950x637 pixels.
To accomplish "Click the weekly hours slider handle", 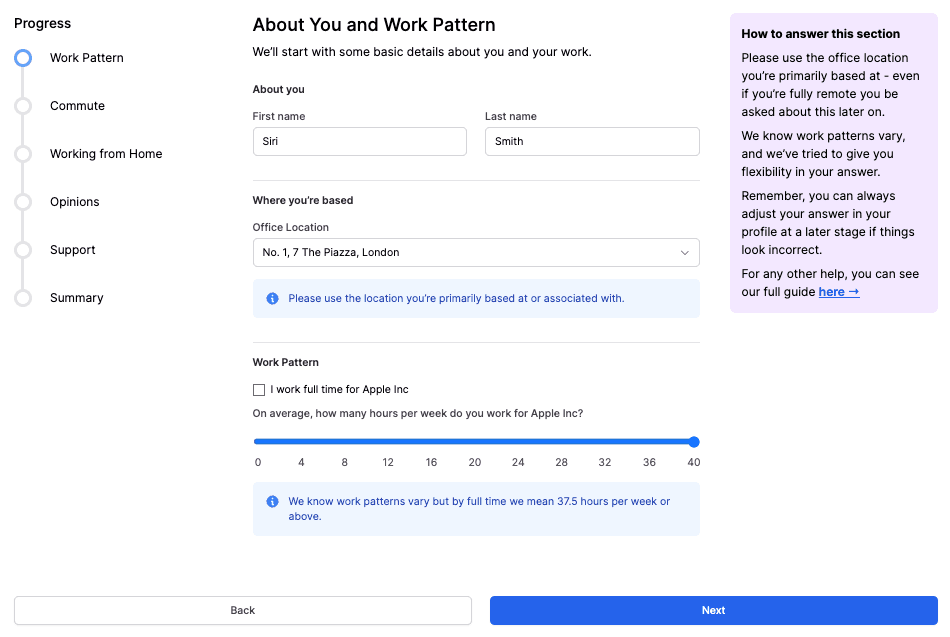I will (694, 442).
